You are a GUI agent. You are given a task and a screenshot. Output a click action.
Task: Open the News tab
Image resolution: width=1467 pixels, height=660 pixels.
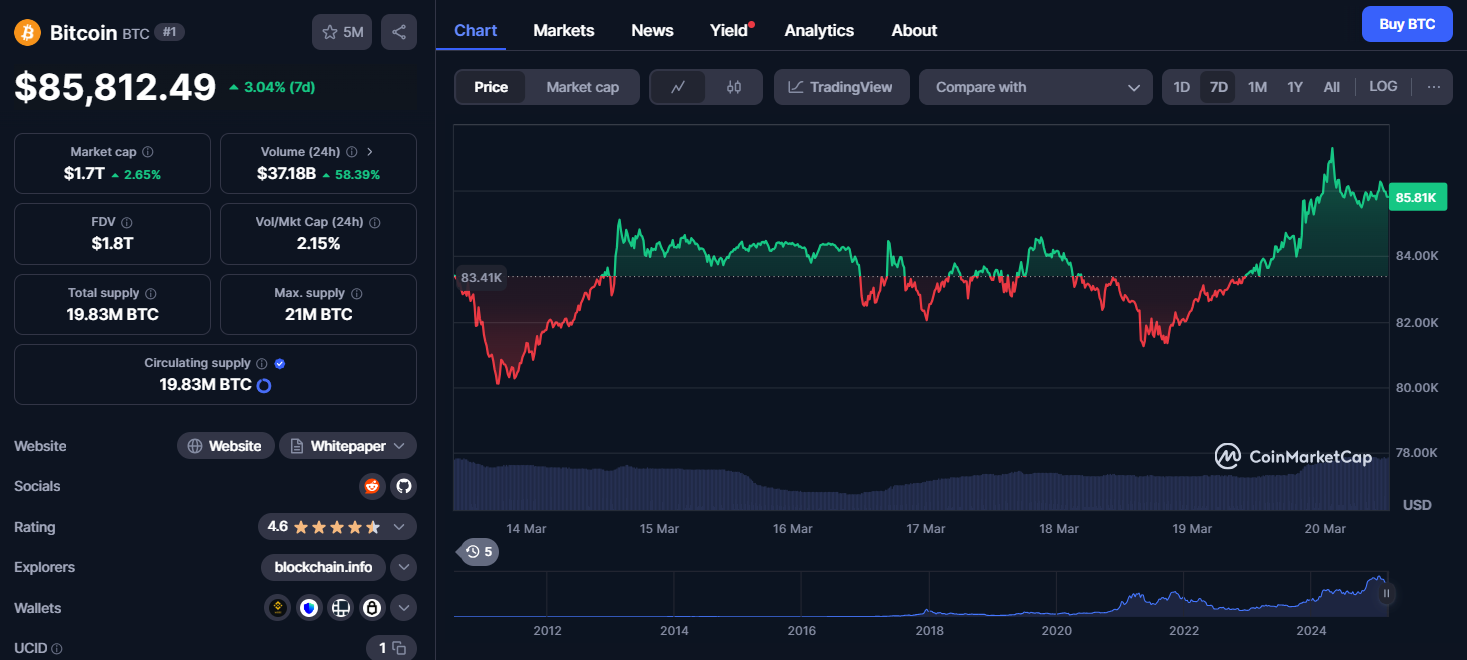[x=652, y=30]
